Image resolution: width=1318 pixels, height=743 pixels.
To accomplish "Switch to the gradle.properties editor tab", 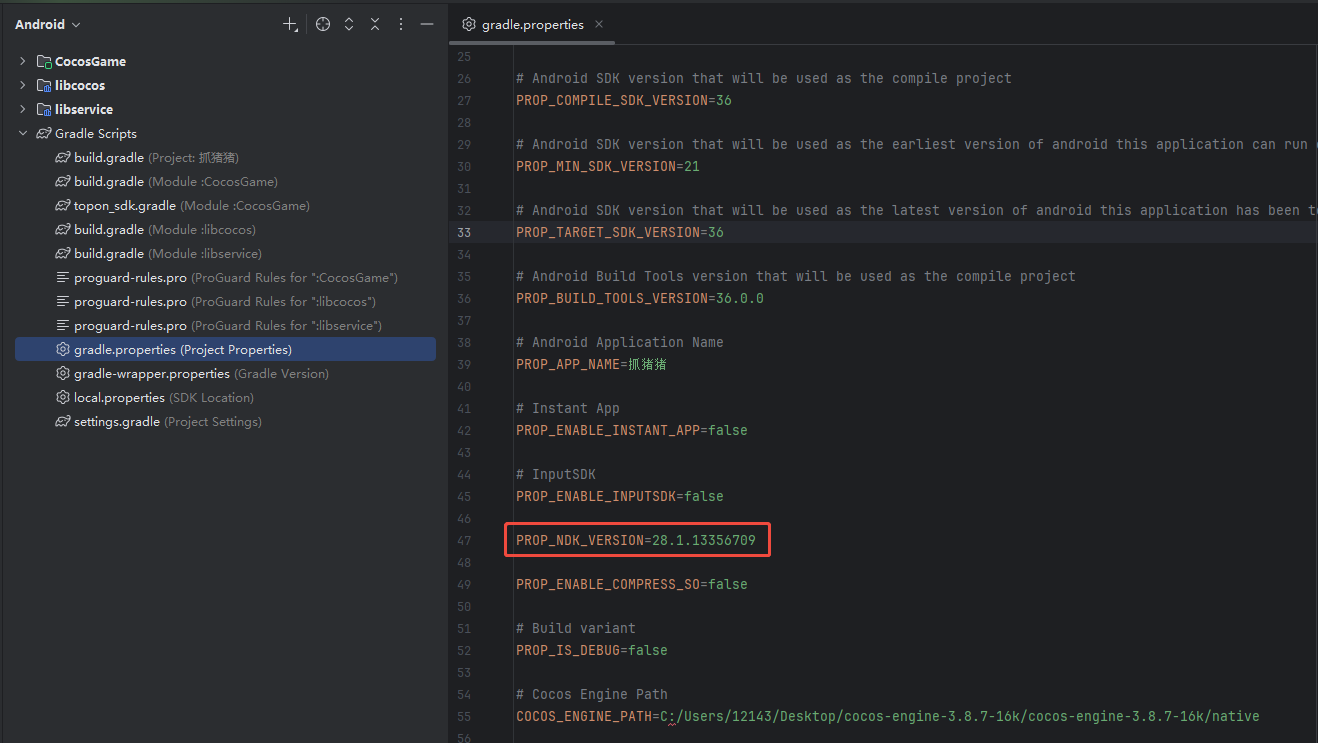I will coord(532,24).
